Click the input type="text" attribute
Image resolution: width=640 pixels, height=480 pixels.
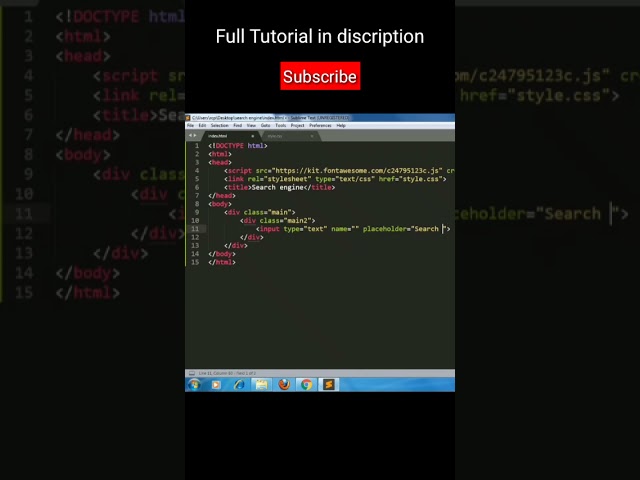click(305, 229)
